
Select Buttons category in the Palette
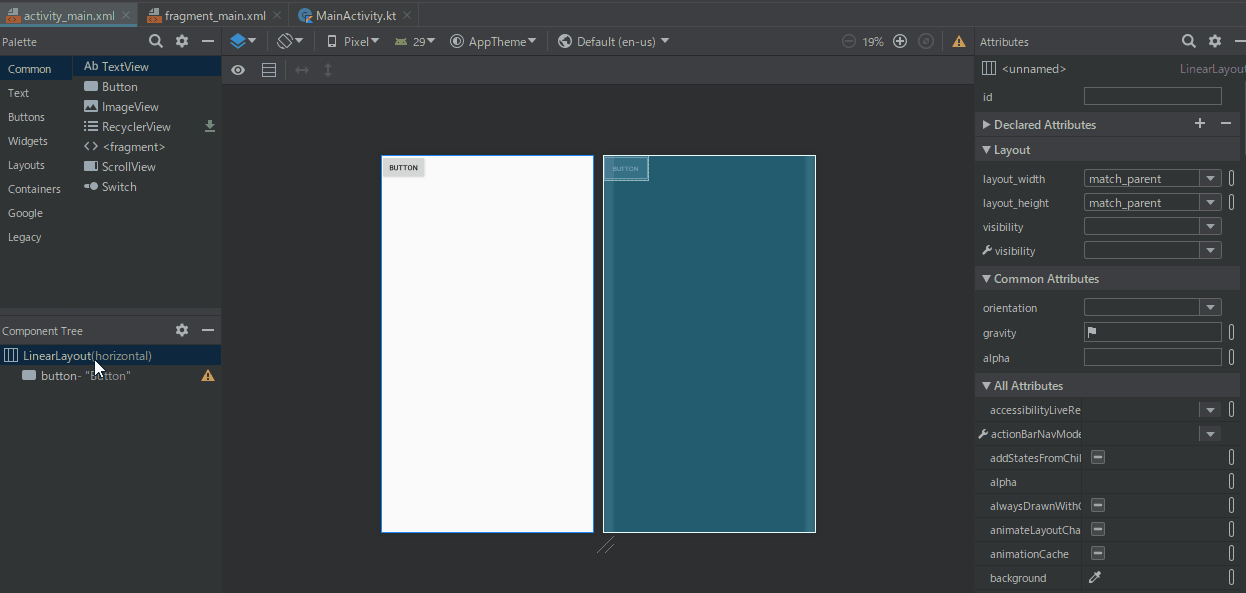(x=26, y=116)
